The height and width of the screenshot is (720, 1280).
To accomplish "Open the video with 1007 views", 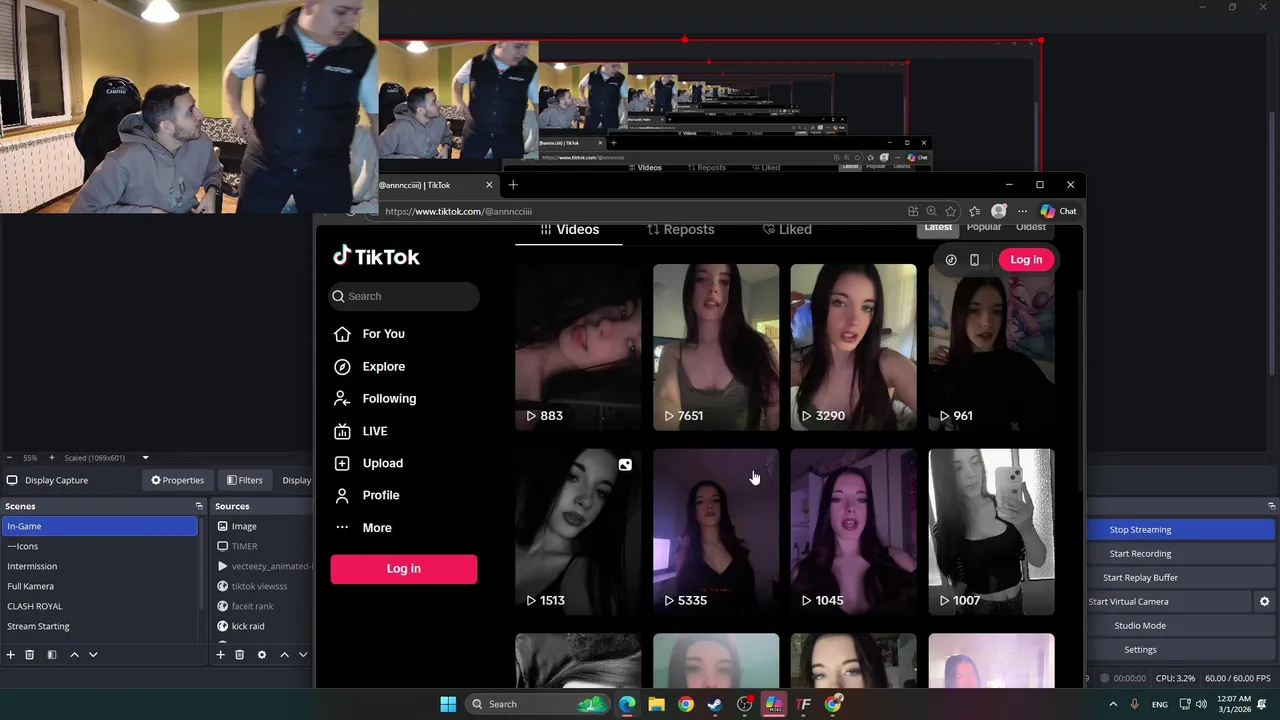I will click(991, 532).
